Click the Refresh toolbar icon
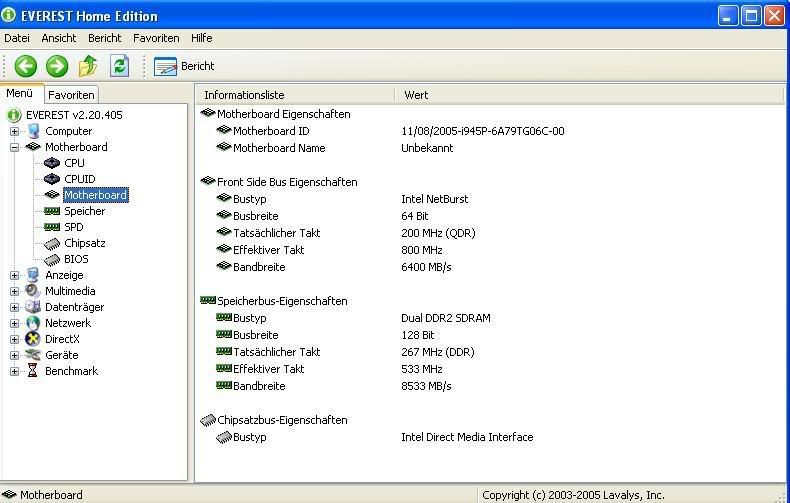This screenshot has width=790, height=503. (x=119, y=66)
